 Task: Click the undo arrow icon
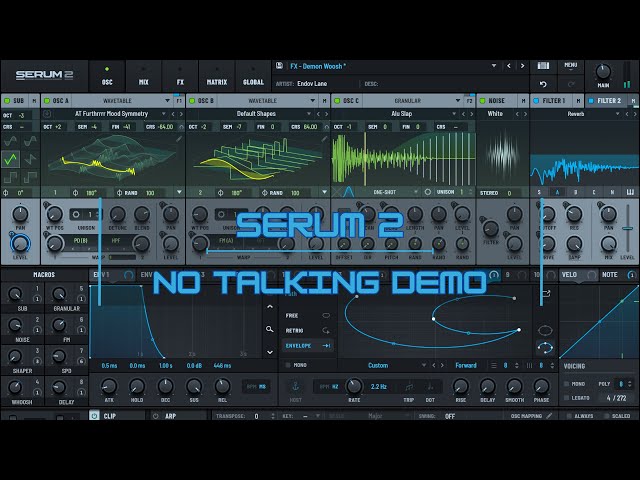pos(543,84)
